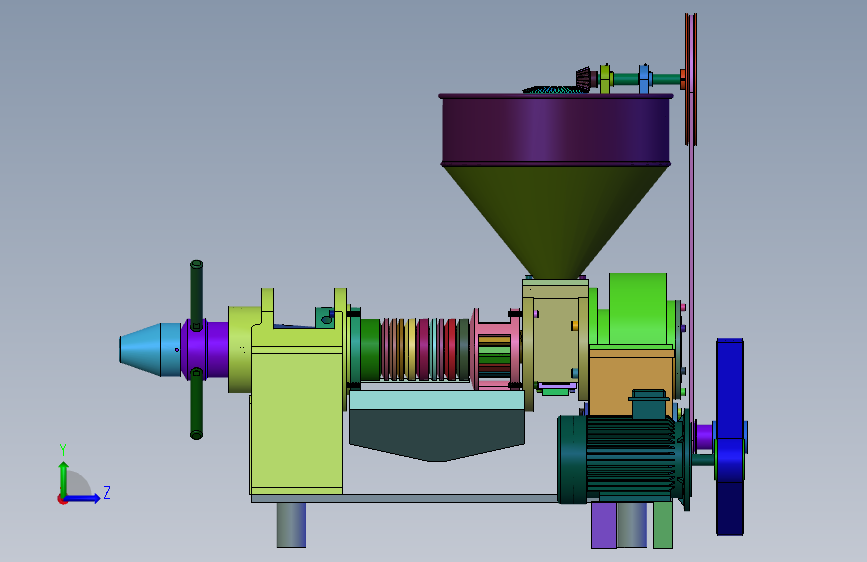
Task: Pick the blue bearing block on top shaft
Action: click(x=644, y=79)
